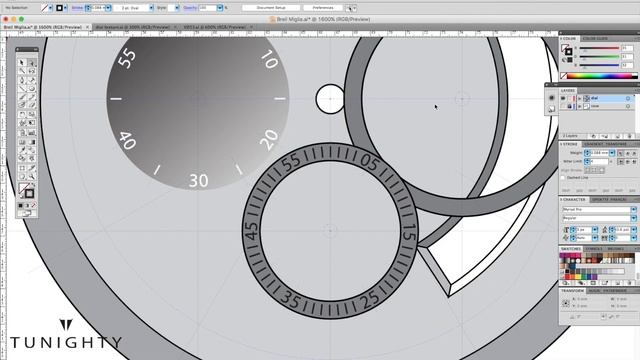Open Swatch Libraries menu icon
Image resolution: width=640 pixels, height=360 pixels.
click(565, 283)
